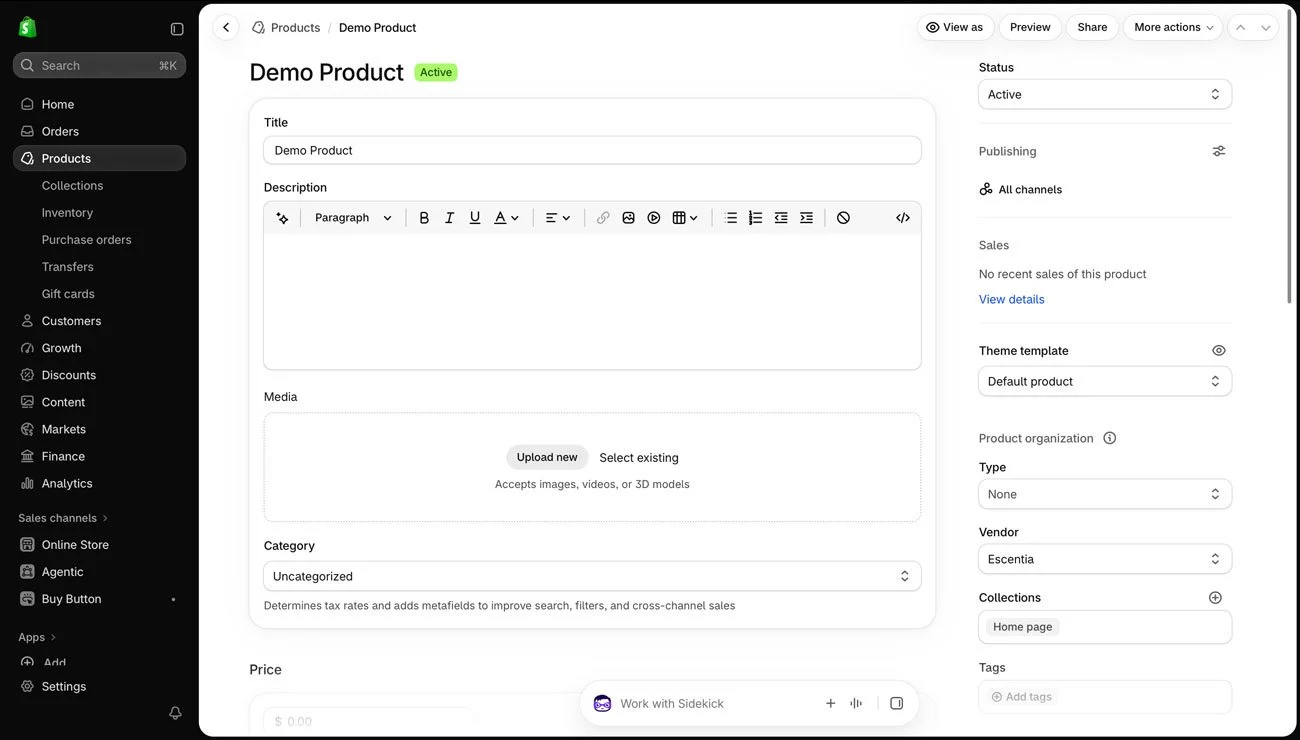Click the Add tags field

coord(1105,697)
